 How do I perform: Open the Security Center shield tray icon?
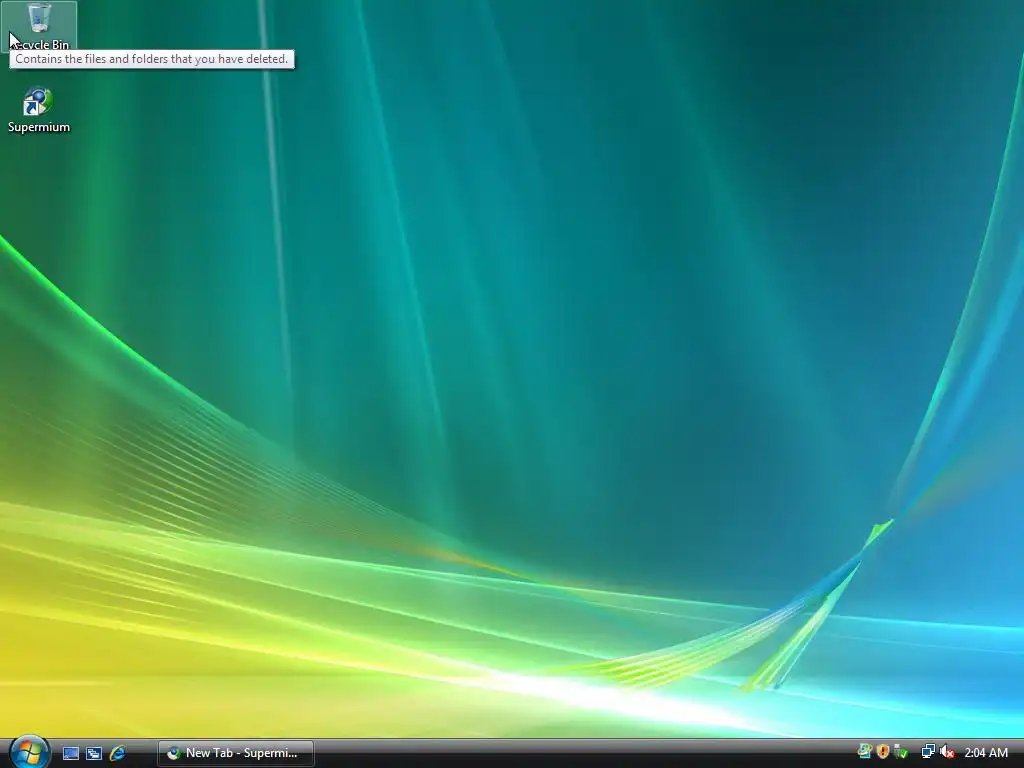pos(883,752)
